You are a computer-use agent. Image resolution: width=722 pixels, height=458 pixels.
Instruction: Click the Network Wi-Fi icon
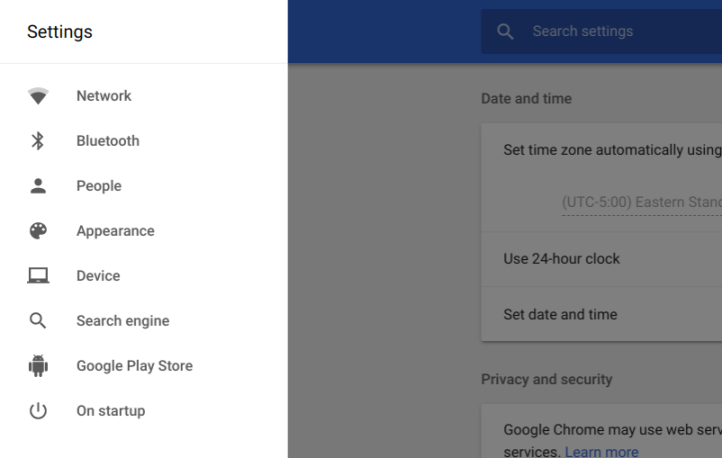pyautogui.click(x=38, y=96)
